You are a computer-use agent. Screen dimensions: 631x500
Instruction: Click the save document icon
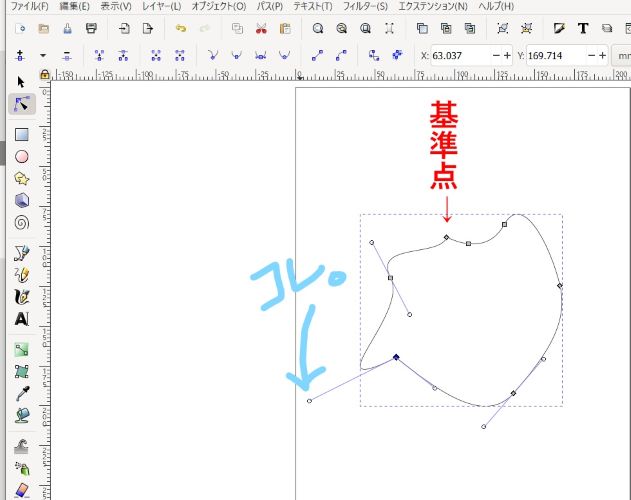tap(68, 28)
